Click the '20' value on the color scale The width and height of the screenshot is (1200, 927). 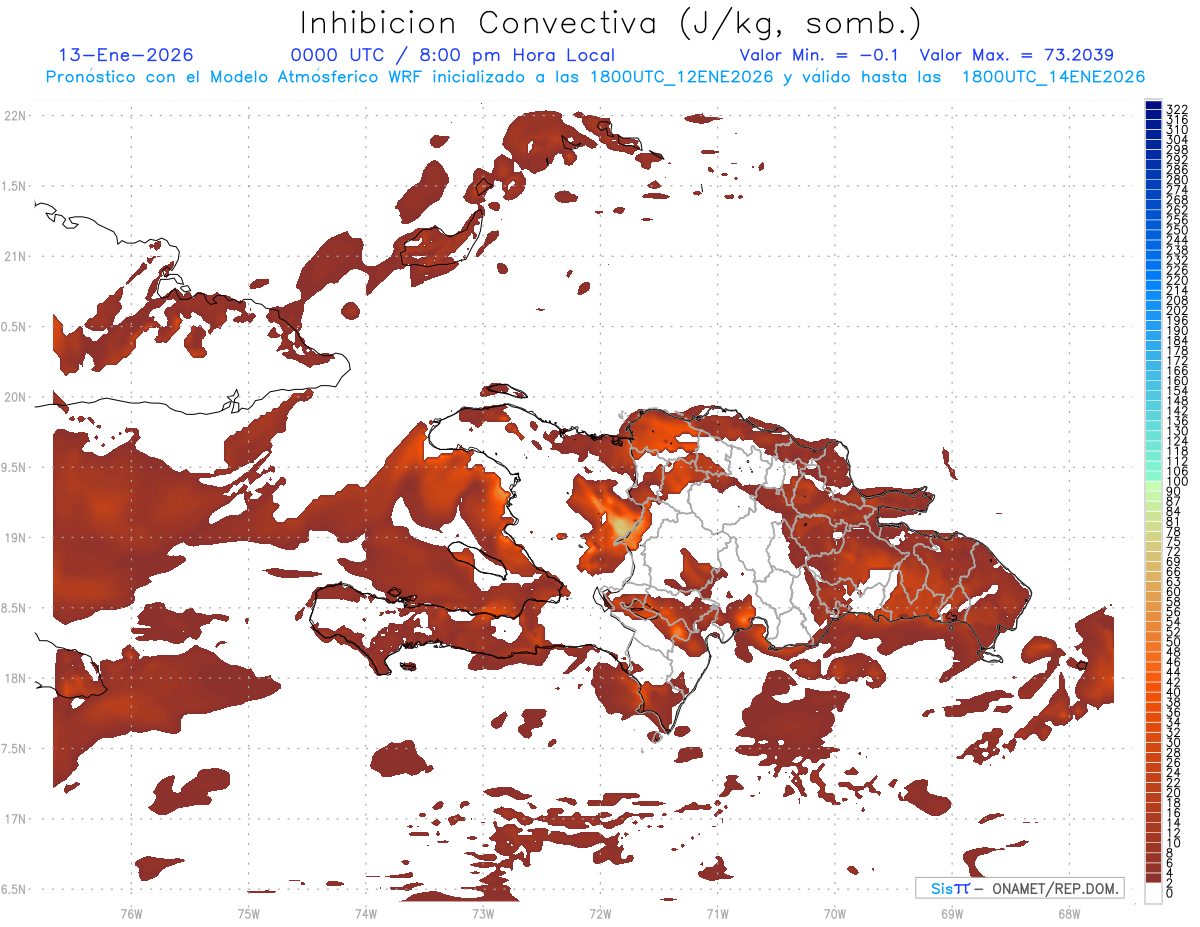pos(1174,793)
